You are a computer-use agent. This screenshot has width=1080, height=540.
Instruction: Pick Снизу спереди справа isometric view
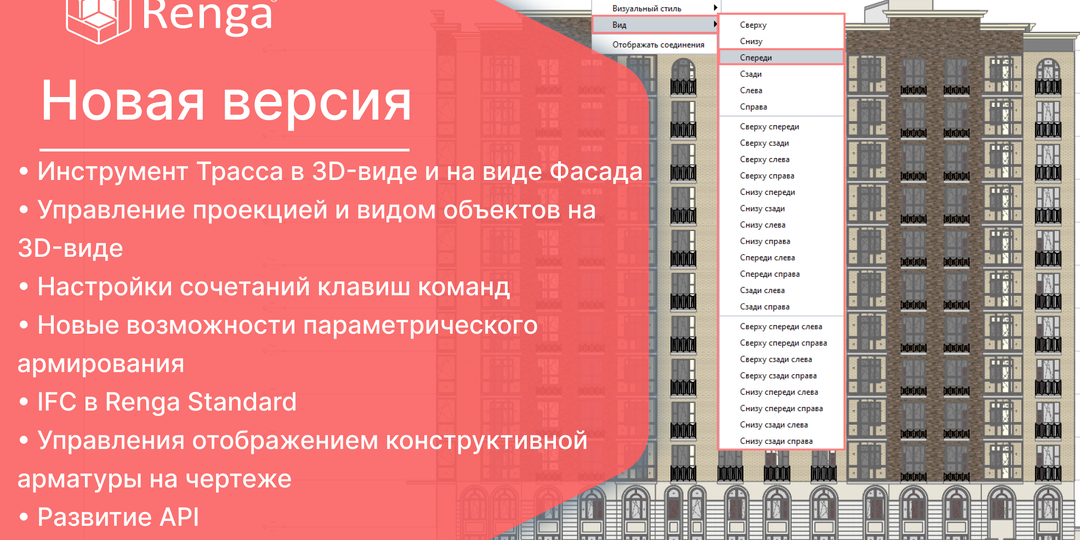pyautogui.click(x=781, y=408)
